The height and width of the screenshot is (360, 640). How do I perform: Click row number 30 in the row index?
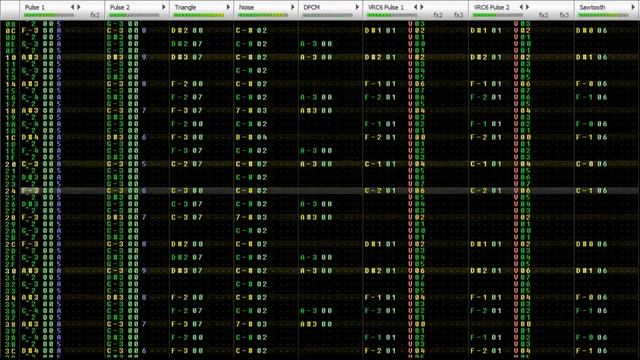(10, 271)
